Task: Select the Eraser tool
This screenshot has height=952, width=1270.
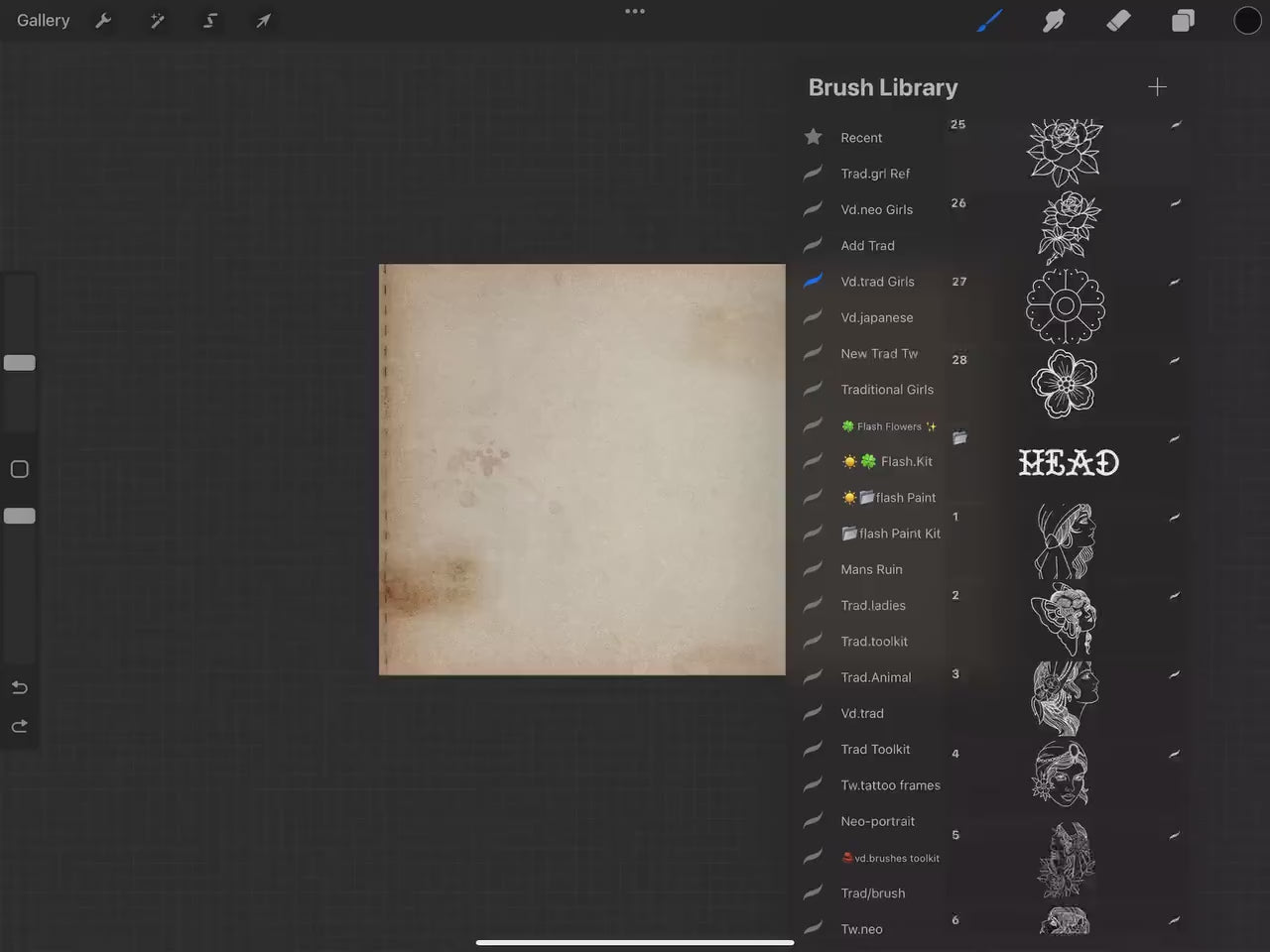Action: click(x=1118, y=20)
